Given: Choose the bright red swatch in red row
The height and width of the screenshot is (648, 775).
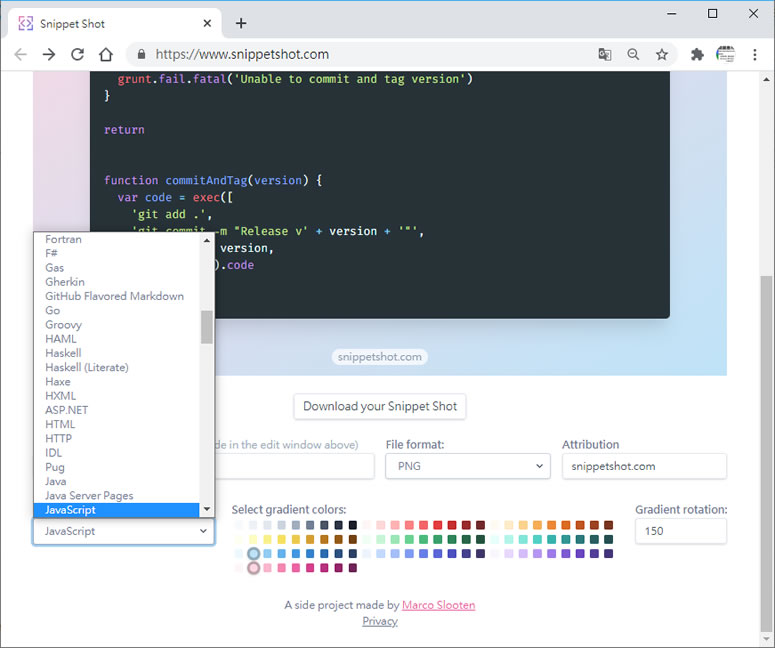Looking at the screenshot, I should tap(438, 525).
